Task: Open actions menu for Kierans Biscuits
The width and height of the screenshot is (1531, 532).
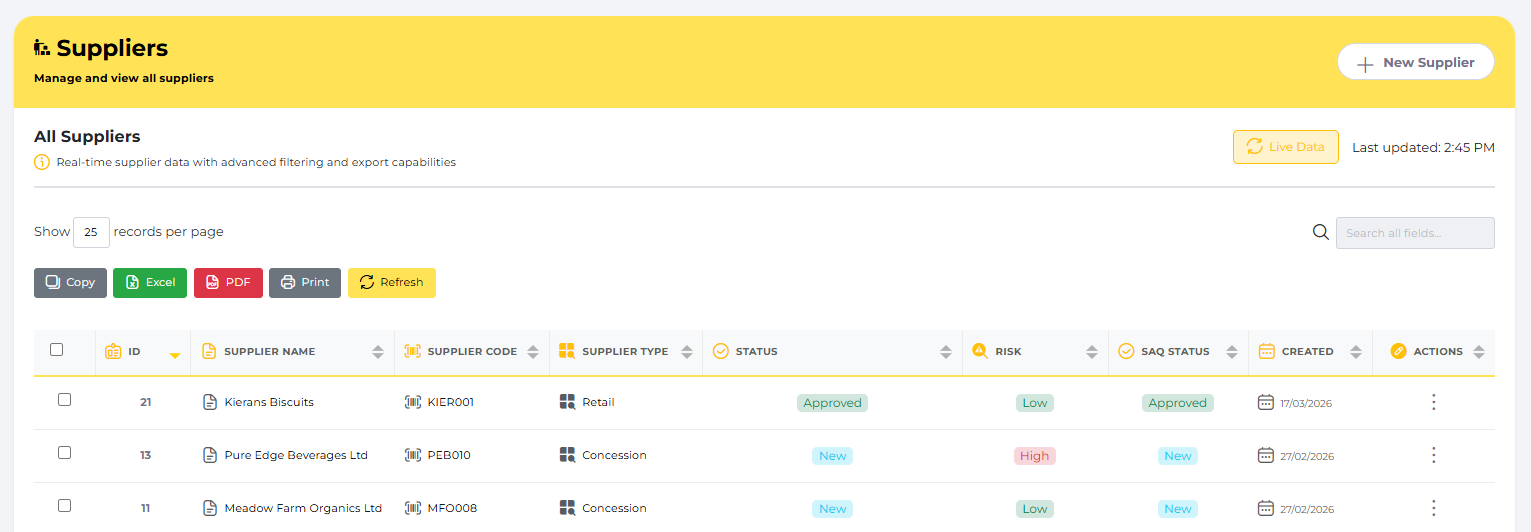Action: click(1433, 402)
